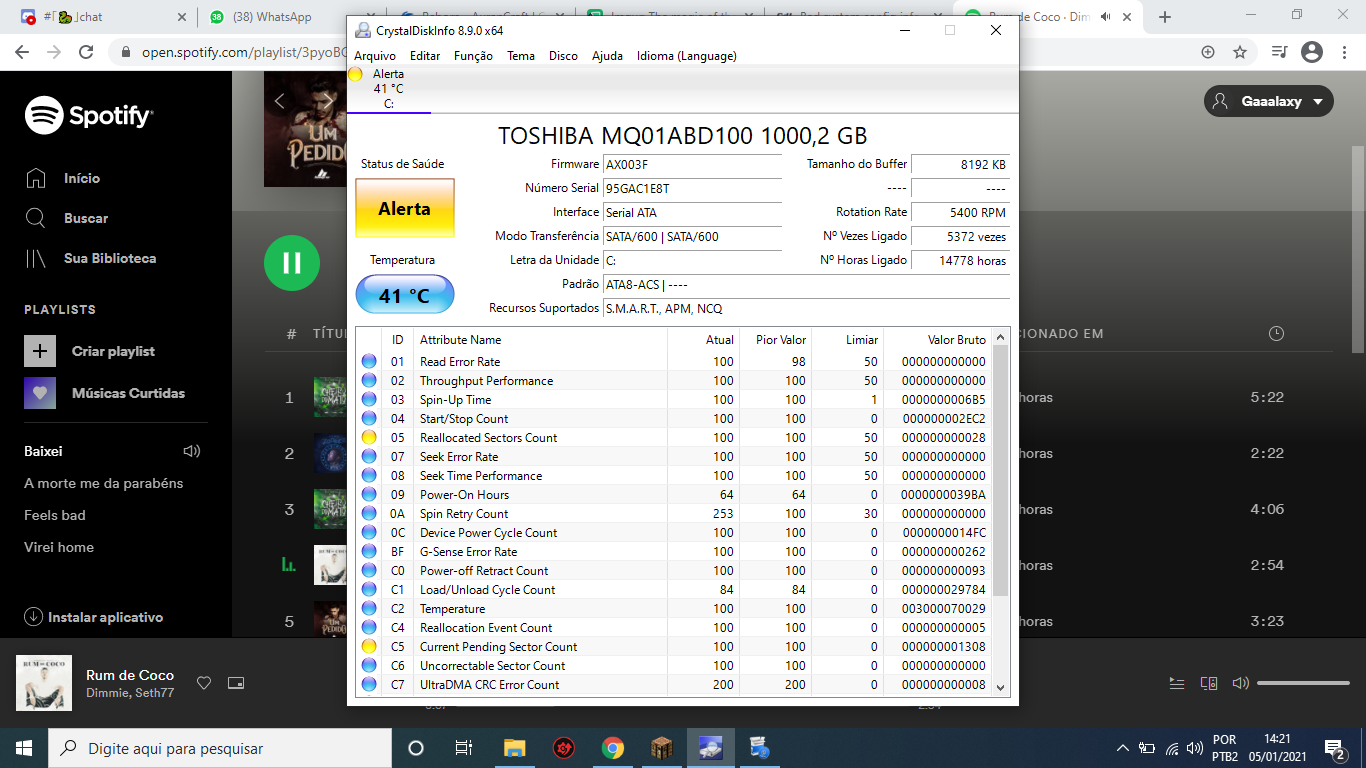Open the Chrome profile avatar
Image resolution: width=1366 pixels, height=768 pixels.
point(1312,52)
